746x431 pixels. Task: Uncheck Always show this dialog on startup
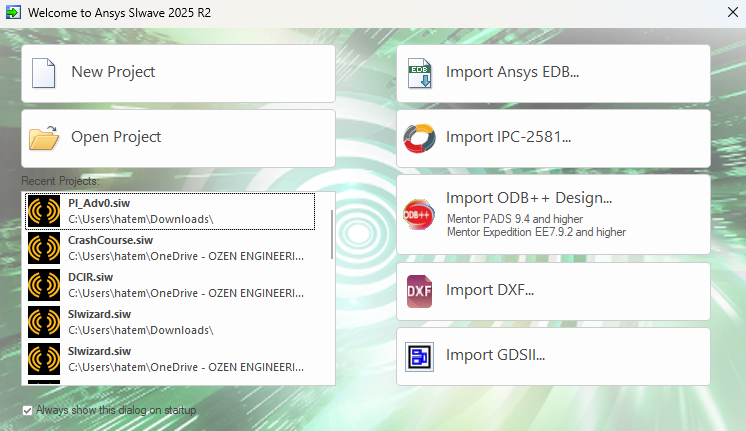(27, 410)
